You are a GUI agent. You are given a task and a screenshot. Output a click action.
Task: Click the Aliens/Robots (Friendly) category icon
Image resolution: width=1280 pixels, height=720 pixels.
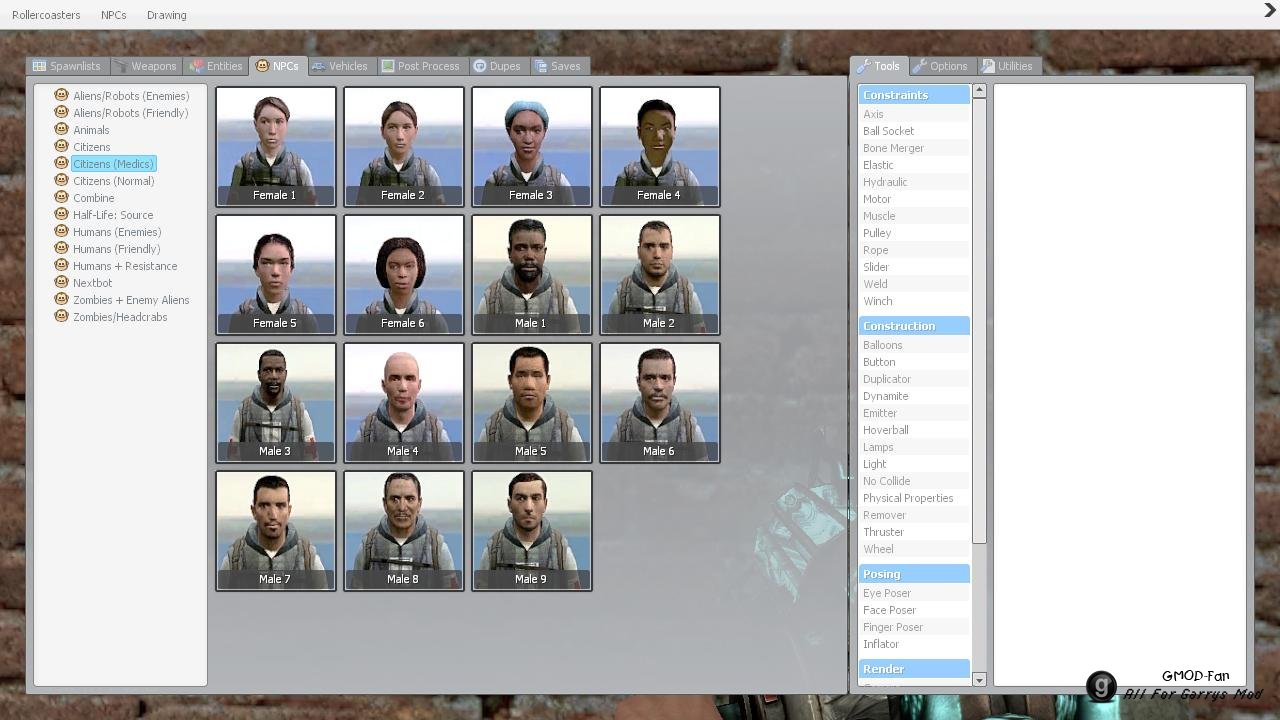point(61,112)
